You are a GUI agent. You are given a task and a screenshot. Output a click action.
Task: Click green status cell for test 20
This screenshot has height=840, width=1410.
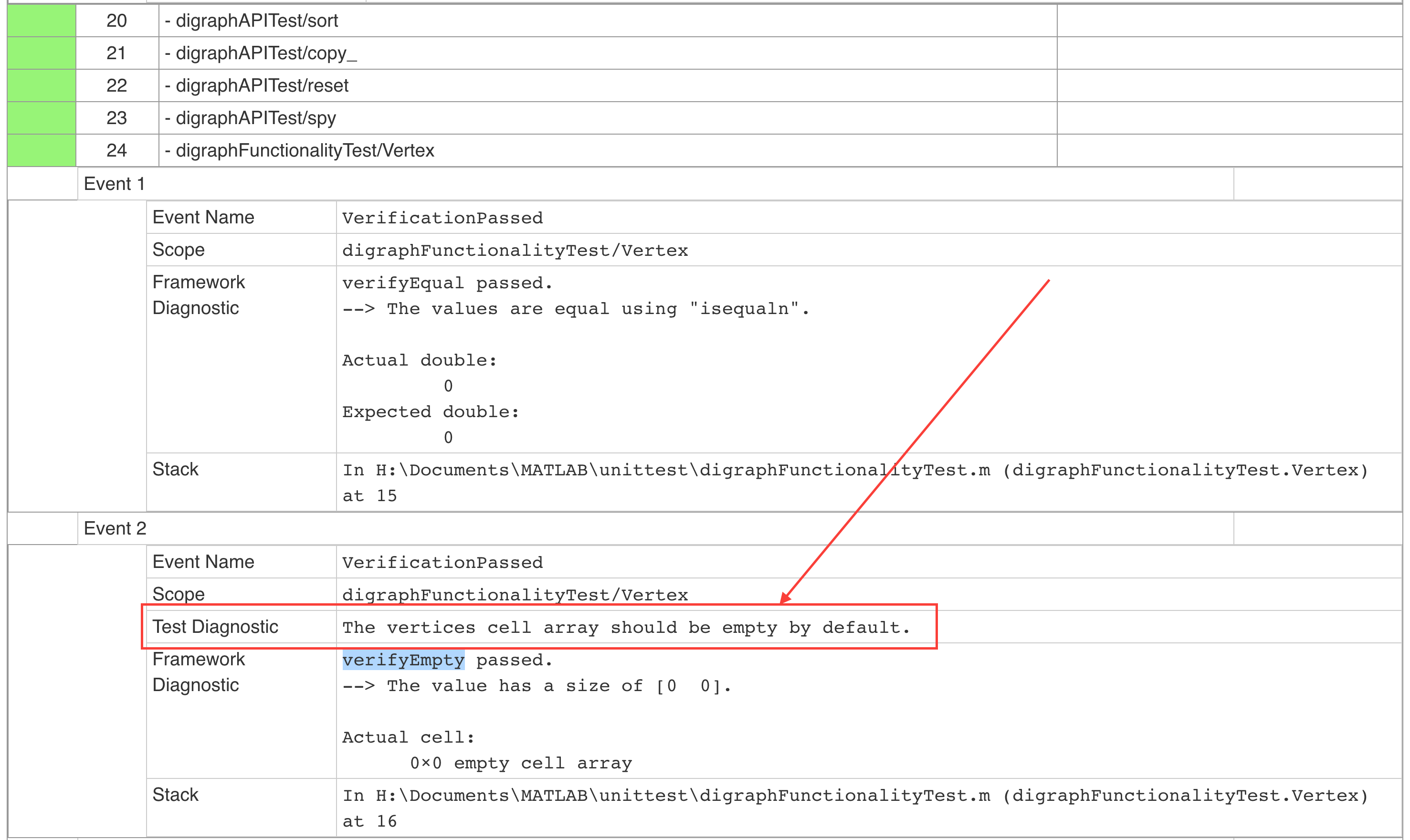click(x=42, y=21)
